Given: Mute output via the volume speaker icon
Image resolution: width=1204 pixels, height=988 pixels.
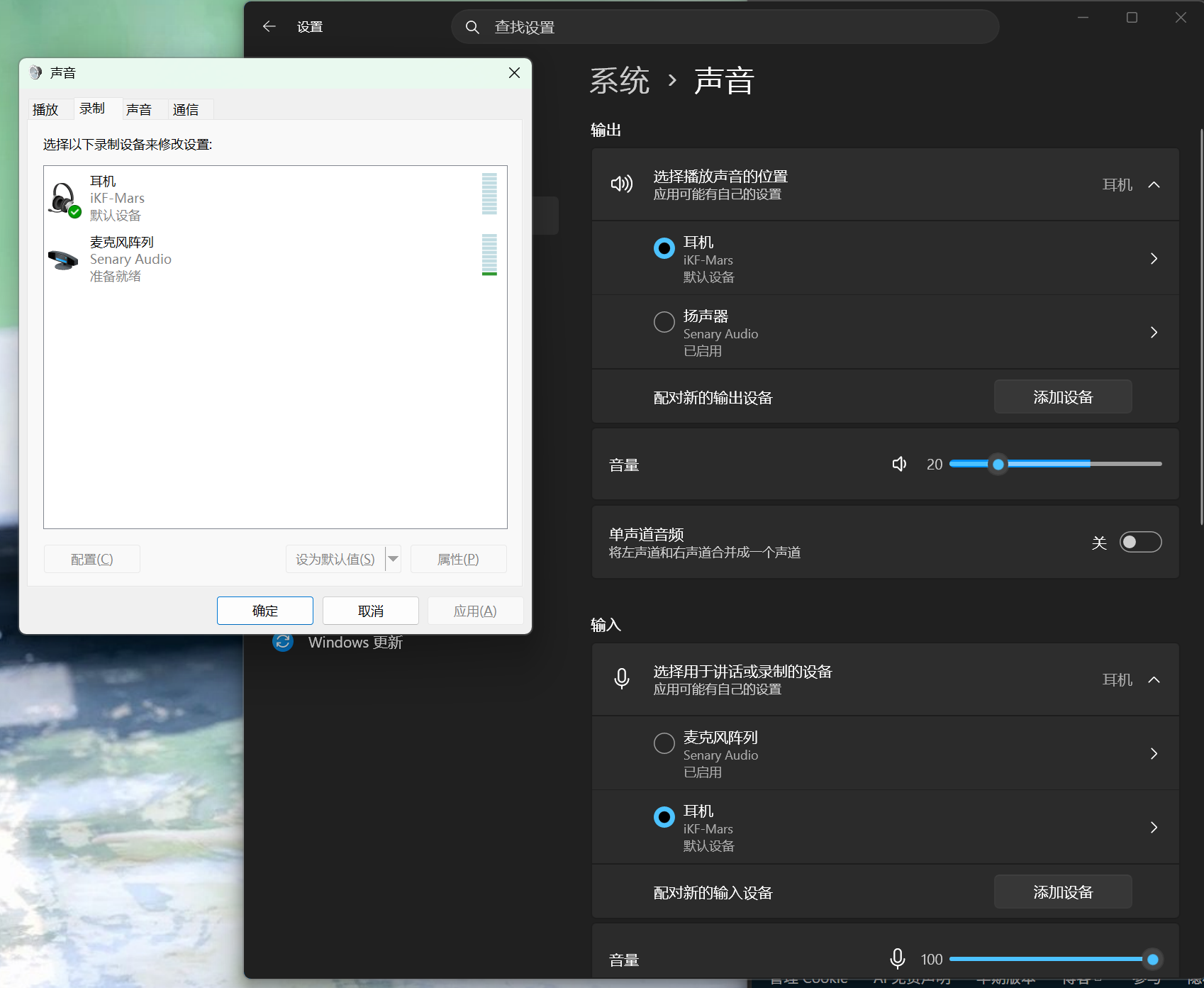Looking at the screenshot, I should (899, 464).
